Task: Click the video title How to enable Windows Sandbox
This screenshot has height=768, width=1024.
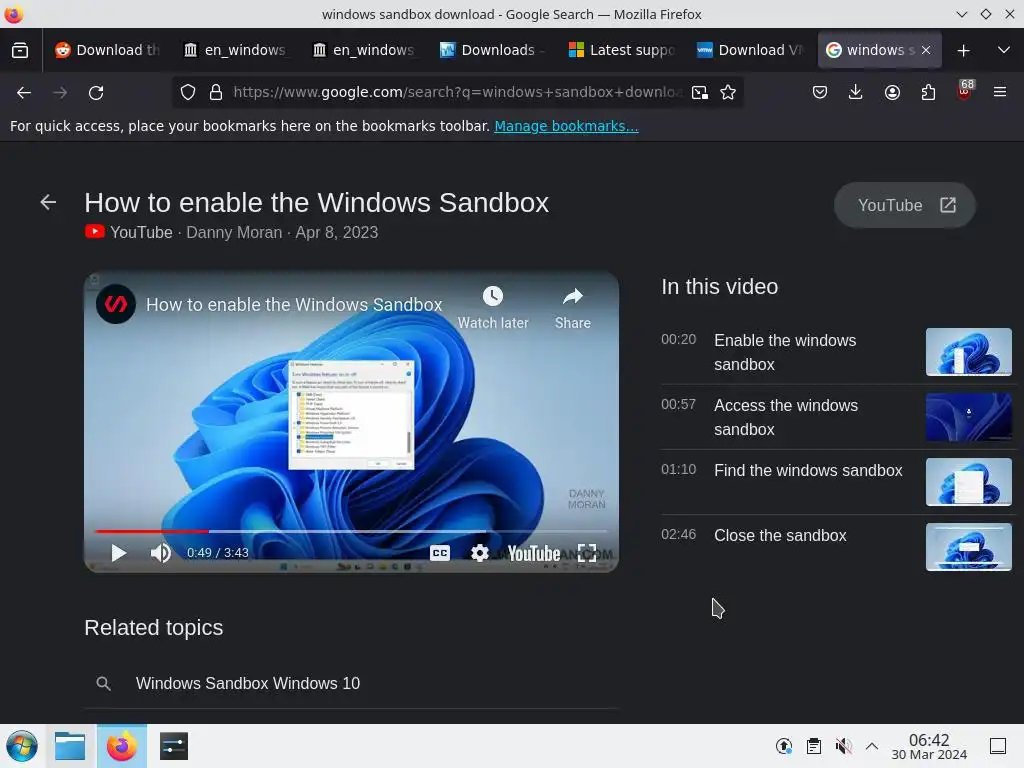Action: click(294, 304)
